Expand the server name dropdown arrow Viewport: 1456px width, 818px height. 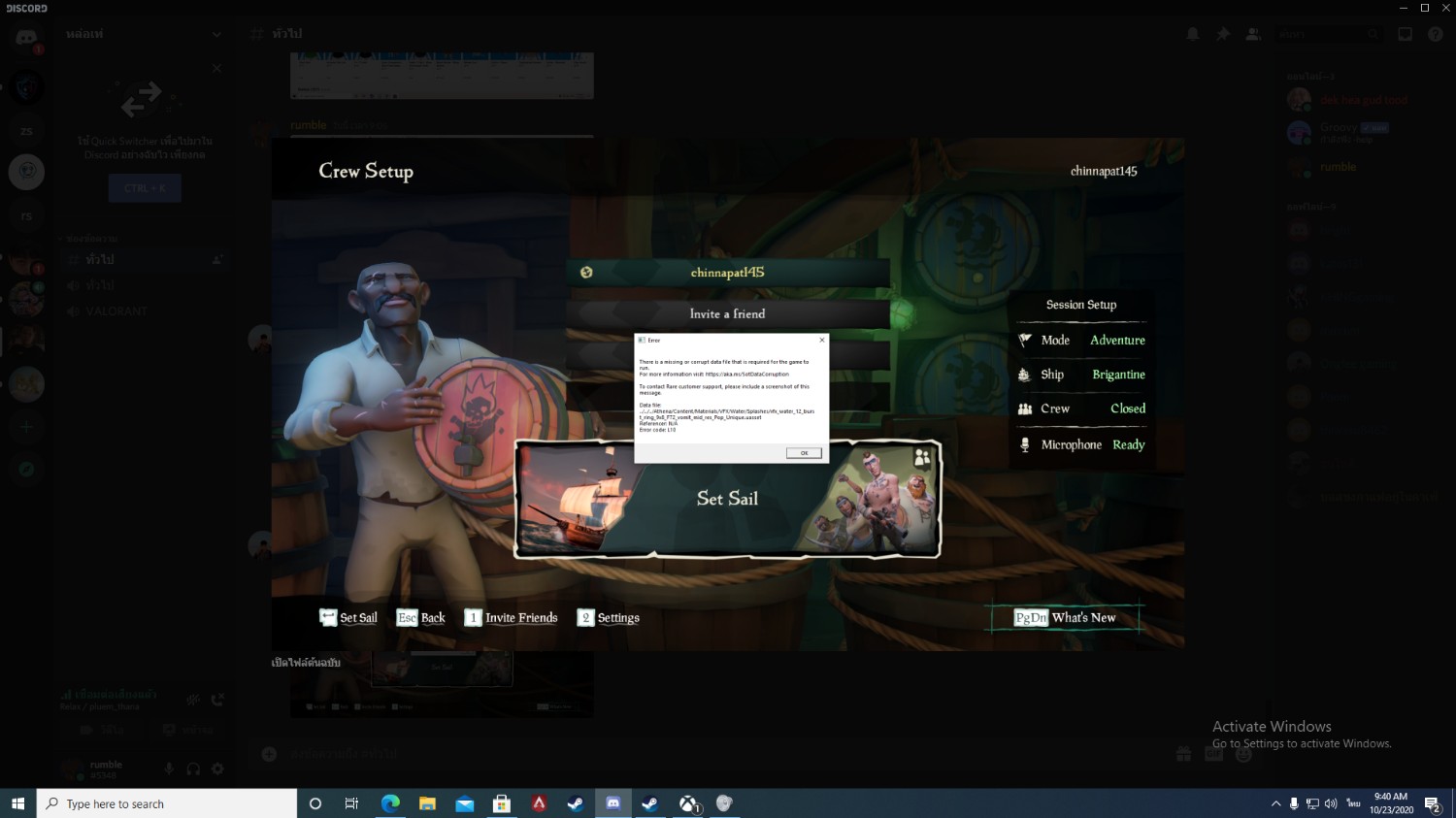pos(216,34)
